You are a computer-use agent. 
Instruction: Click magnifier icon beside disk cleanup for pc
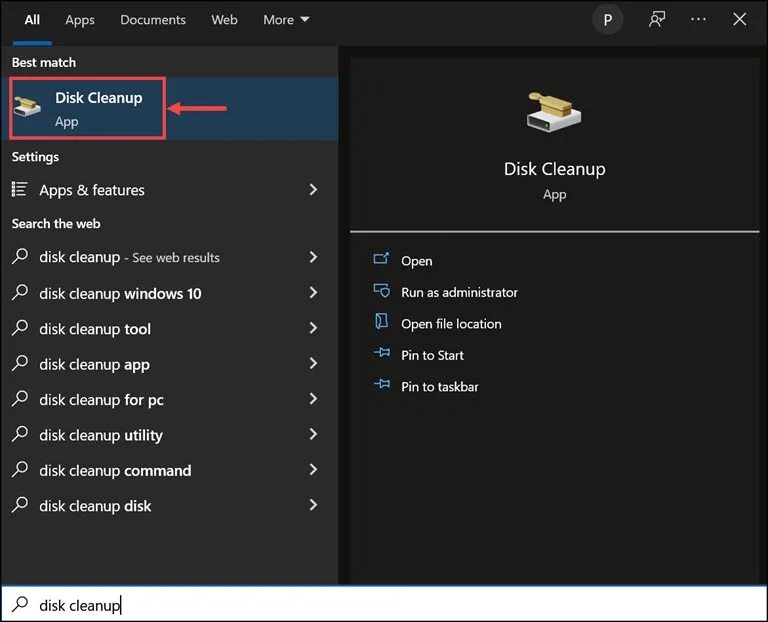pos(20,398)
